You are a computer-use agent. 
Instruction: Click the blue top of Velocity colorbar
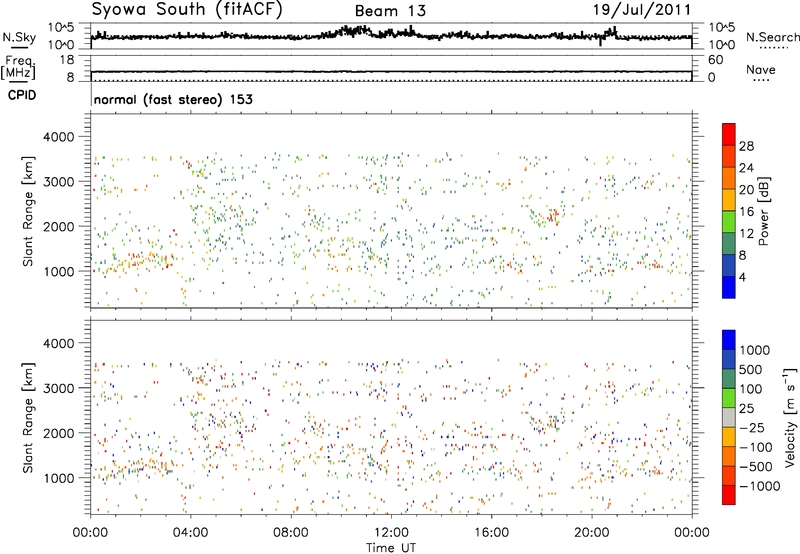[729, 340]
